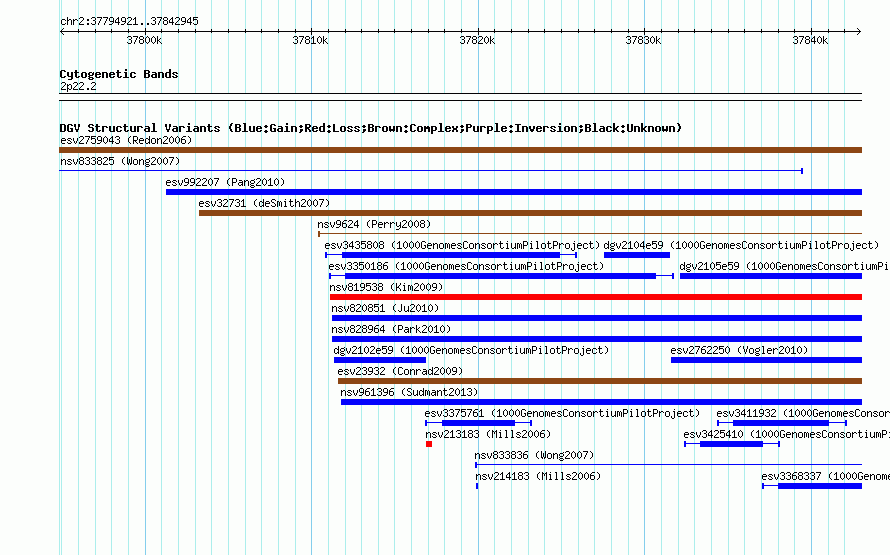Select the blue esv3425410 bar
Viewport: 890px width, 555px height.
[x=732, y=444]
